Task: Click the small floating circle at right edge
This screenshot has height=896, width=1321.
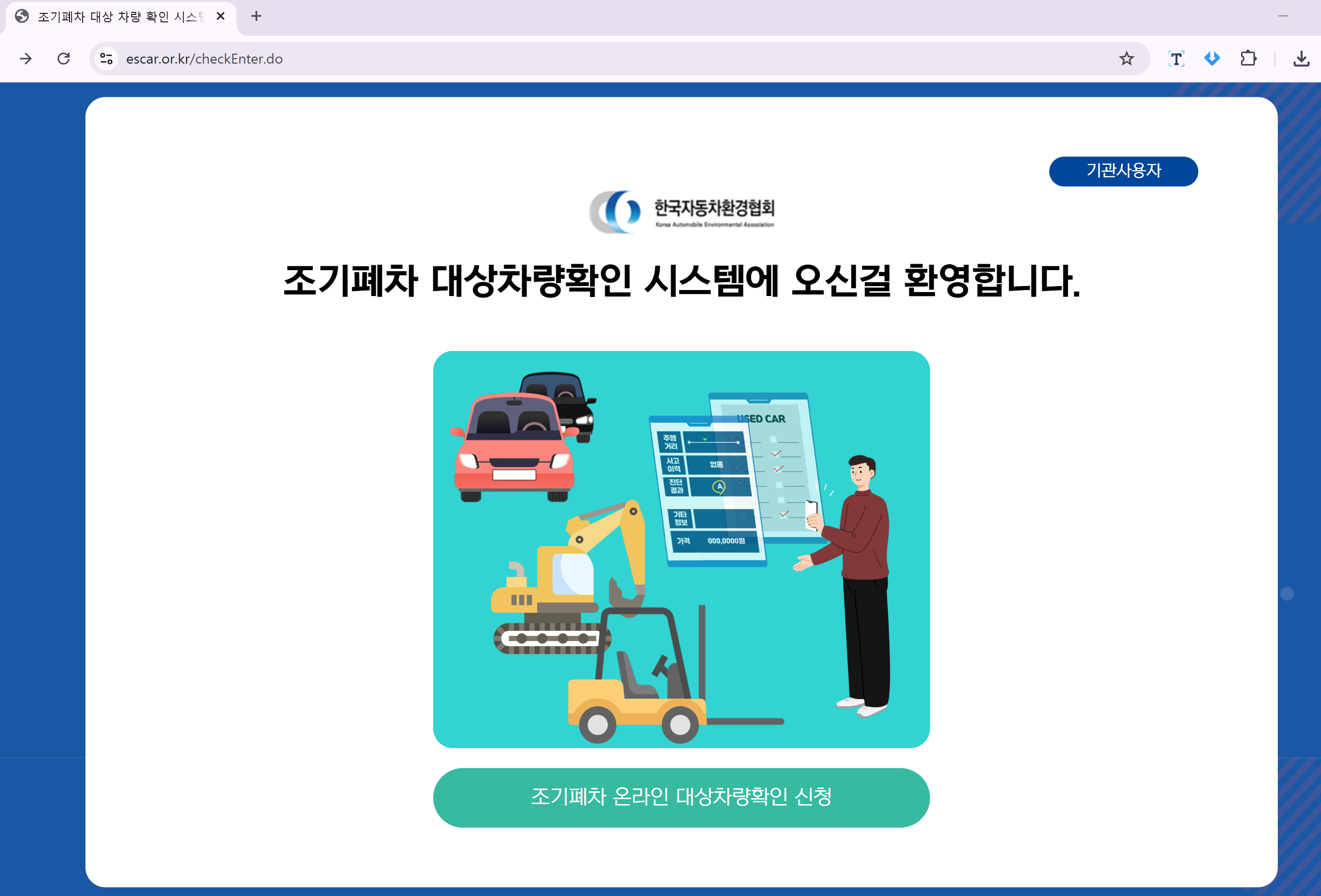Action: 1287,594
